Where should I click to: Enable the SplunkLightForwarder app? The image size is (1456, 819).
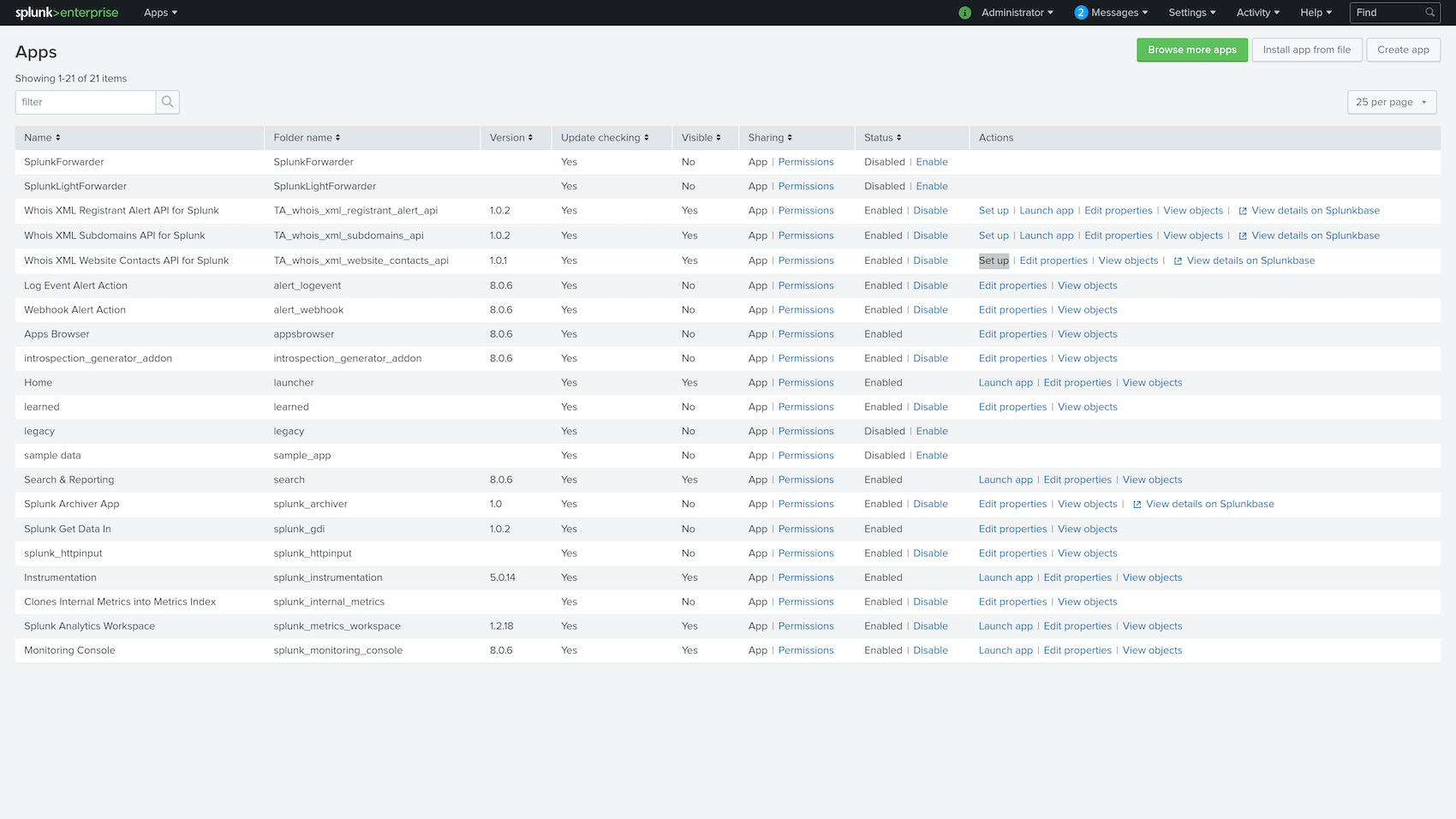[932, 187]
